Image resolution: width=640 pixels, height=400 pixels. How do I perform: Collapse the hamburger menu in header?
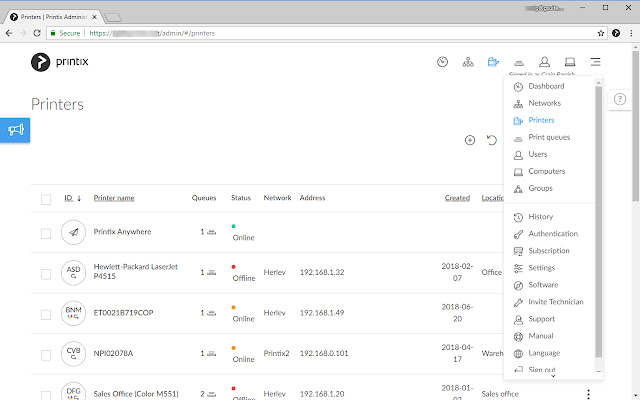596,62
